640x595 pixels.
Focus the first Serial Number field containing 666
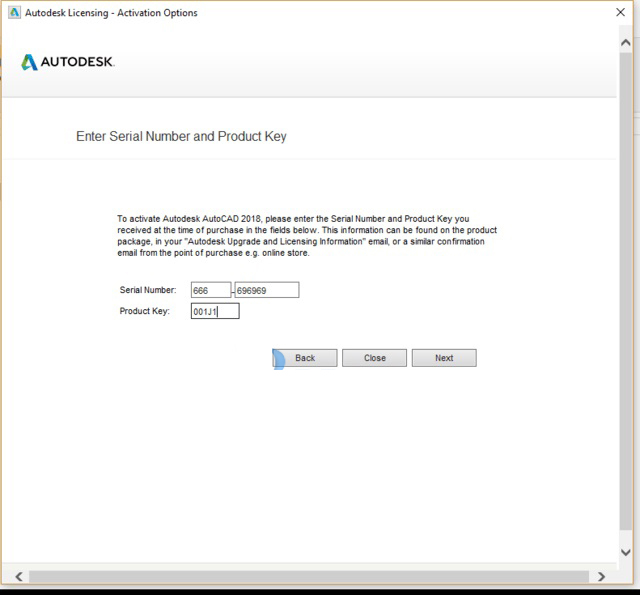point(210,290)
